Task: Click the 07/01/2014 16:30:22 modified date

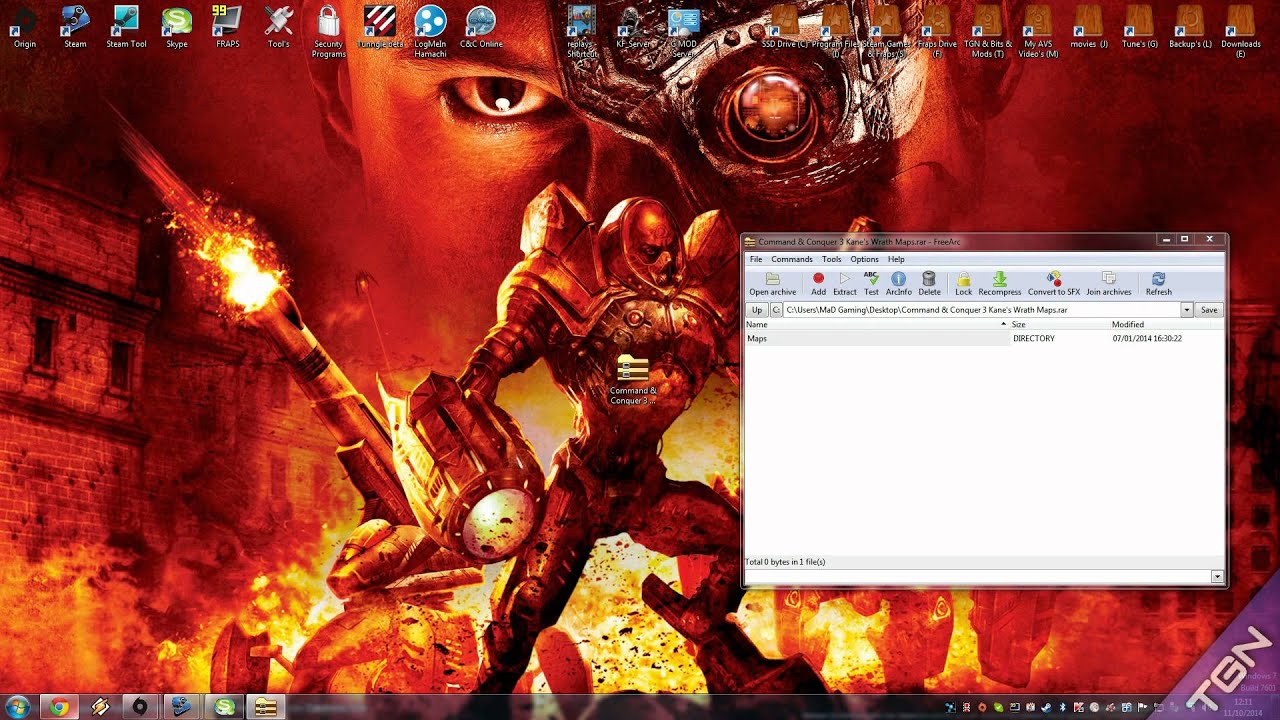Action: point(1147,338)
